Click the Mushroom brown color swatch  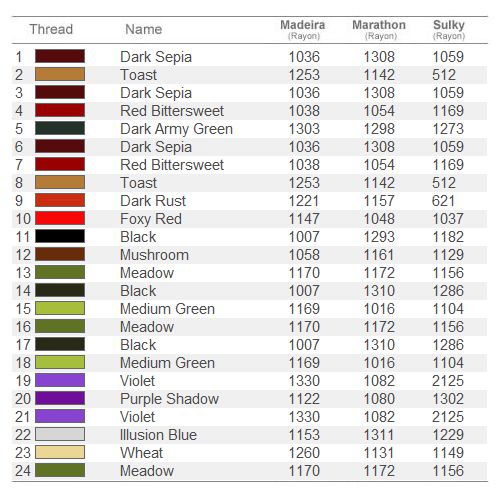(60, 254)
